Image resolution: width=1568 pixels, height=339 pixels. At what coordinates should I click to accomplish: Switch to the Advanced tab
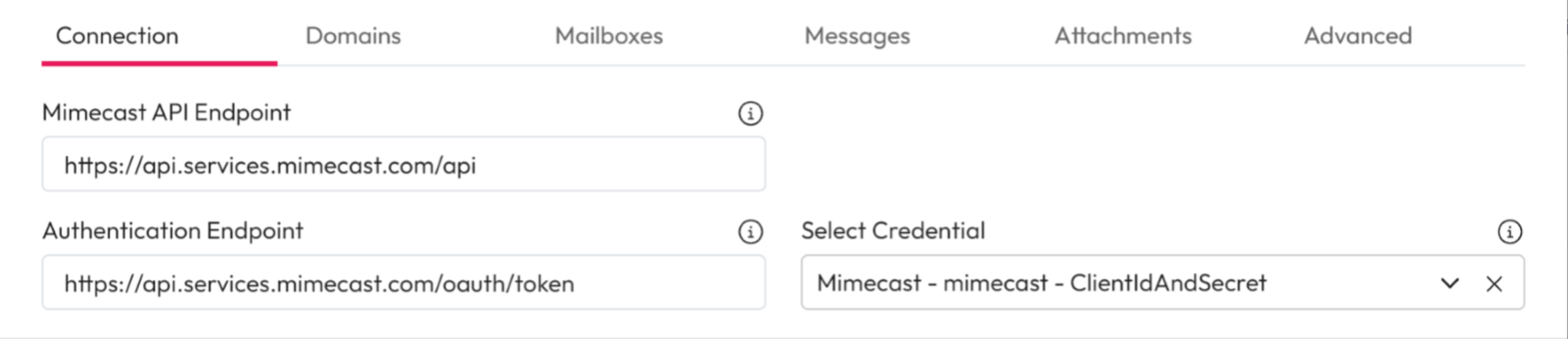pyautogui.click(x=1358, y=36)
